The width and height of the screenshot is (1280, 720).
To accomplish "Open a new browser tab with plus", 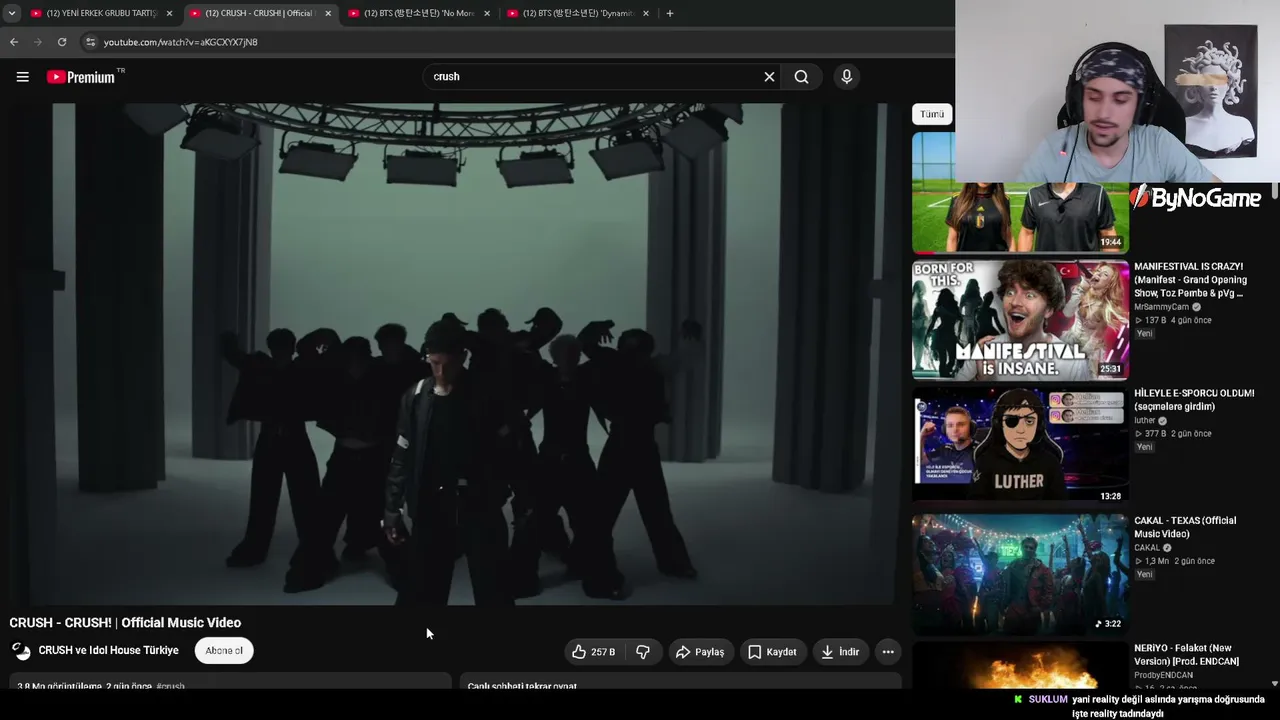I will [670, 13].
